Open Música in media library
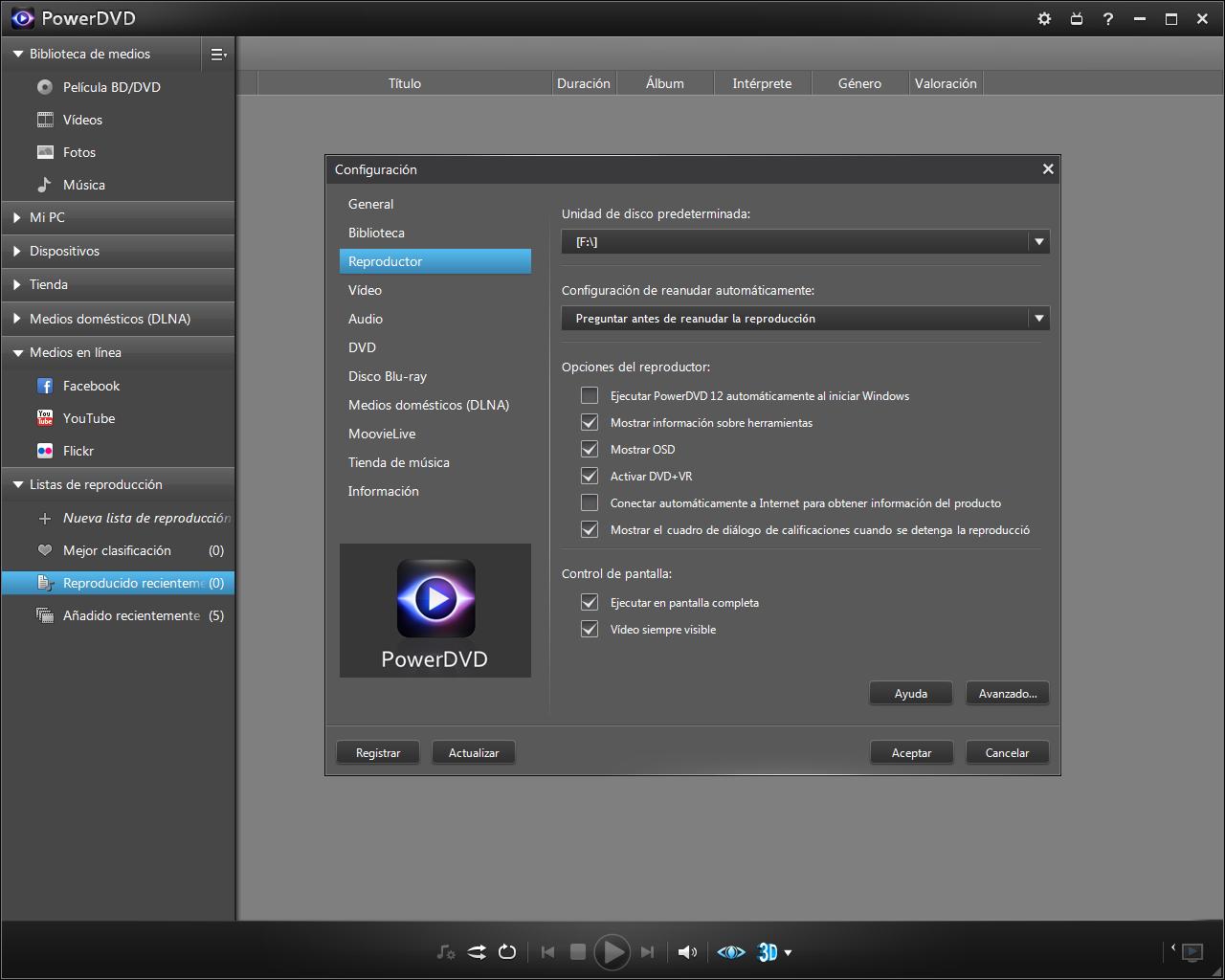Image resolution: width=1225 pixels, height=980 pixels. pyautogui.click(x=84, y=185)
